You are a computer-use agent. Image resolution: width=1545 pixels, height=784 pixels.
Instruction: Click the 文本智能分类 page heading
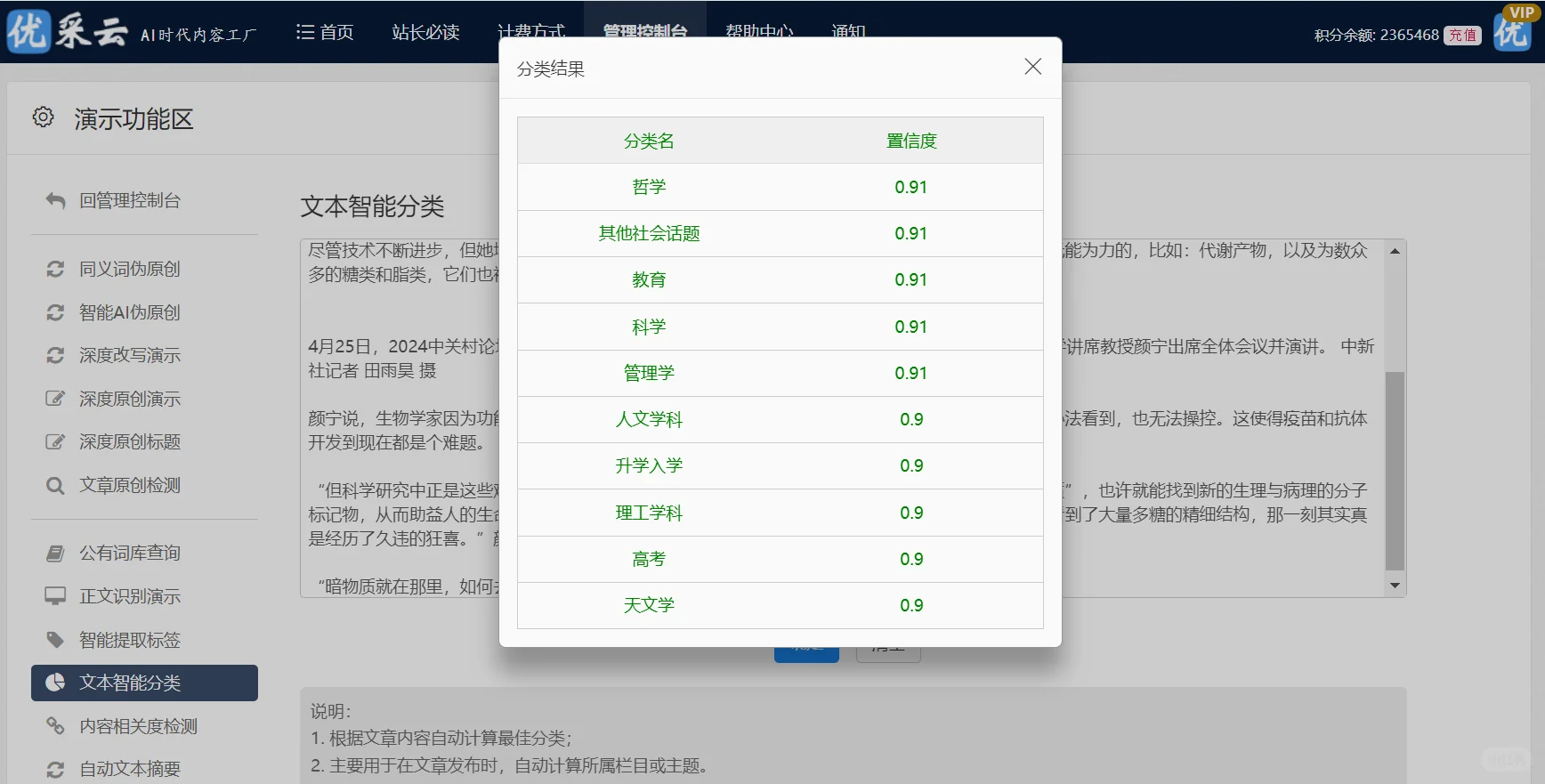[x=372, y=206]
